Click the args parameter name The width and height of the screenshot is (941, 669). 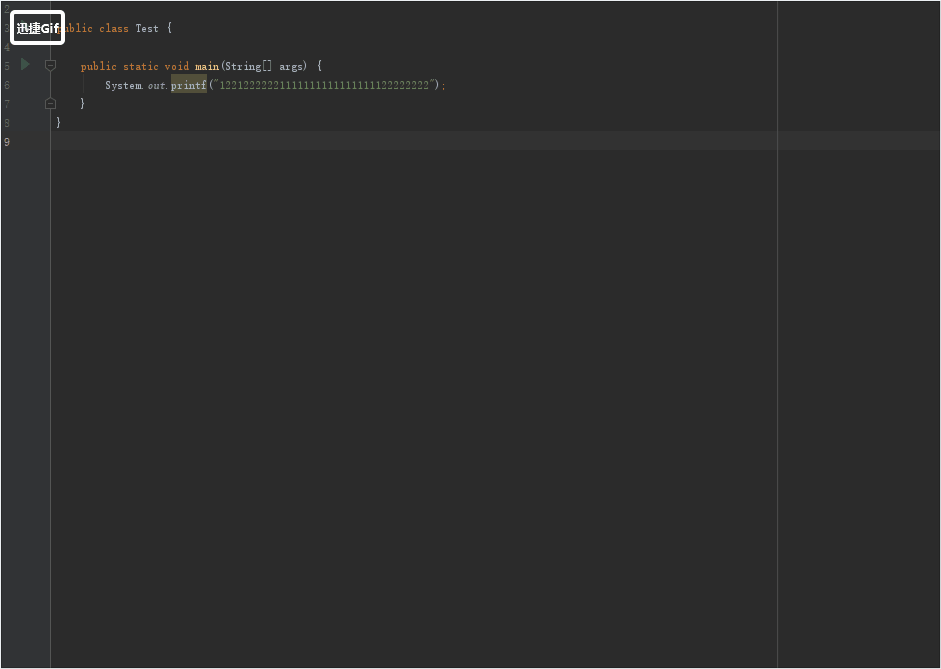[292, 67]
